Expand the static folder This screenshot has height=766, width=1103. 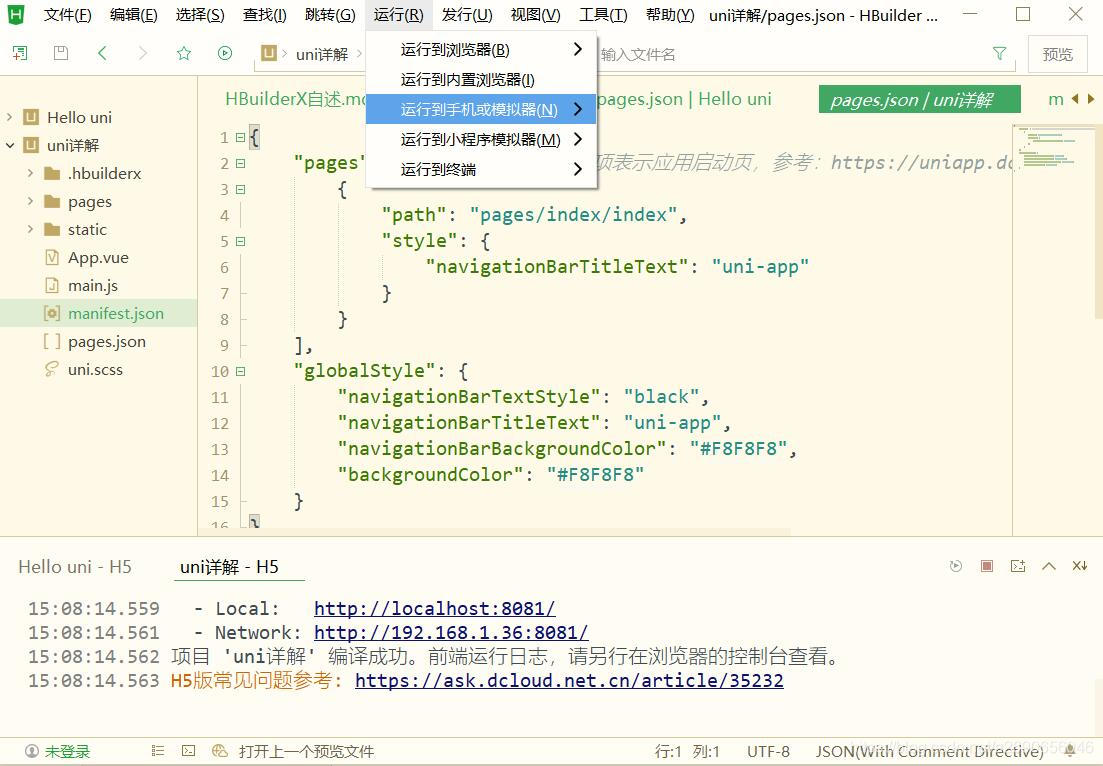pyautogui.click(x=30, y=229)
